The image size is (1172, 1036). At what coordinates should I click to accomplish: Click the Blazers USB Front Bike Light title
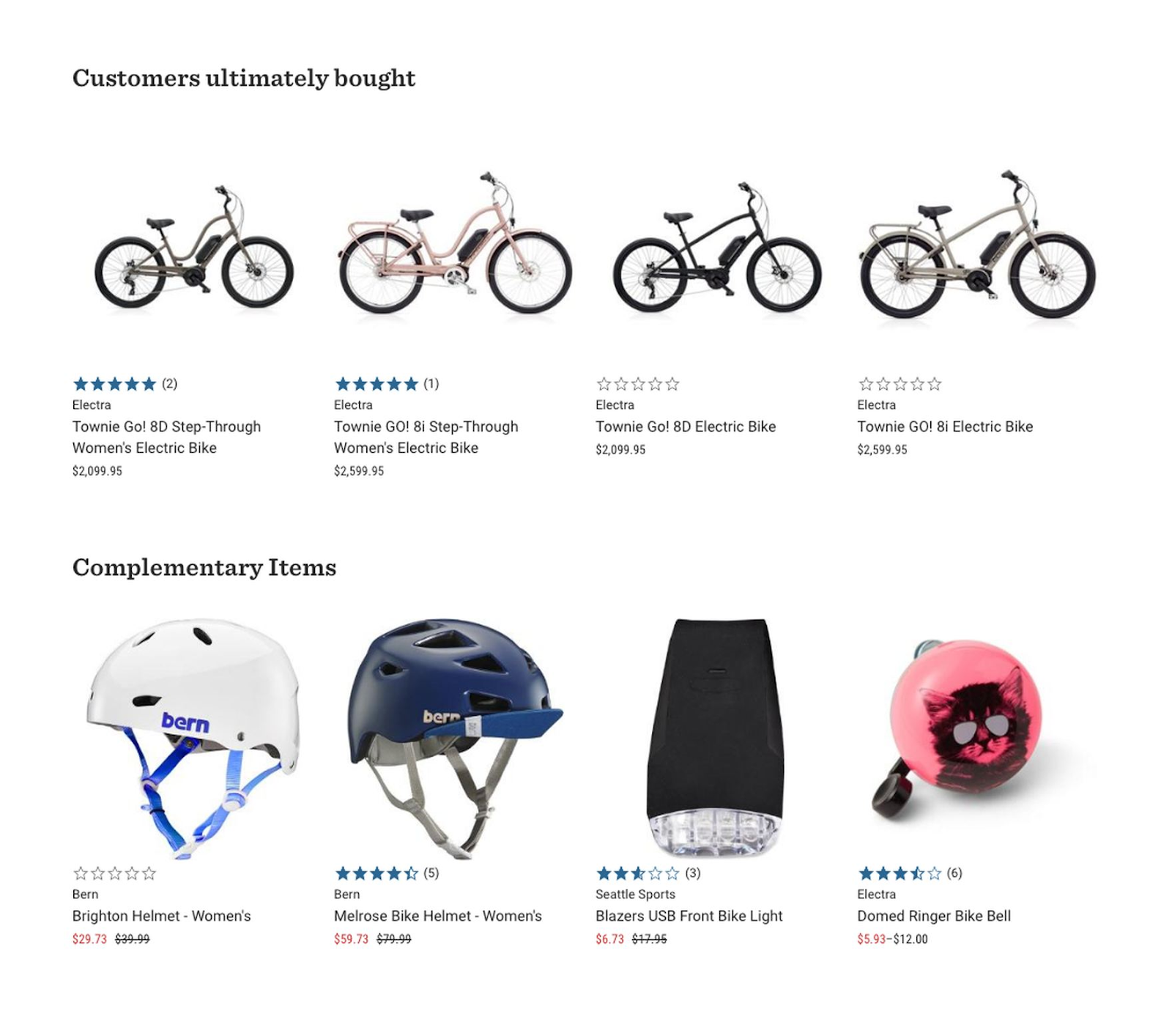[689, 916]
